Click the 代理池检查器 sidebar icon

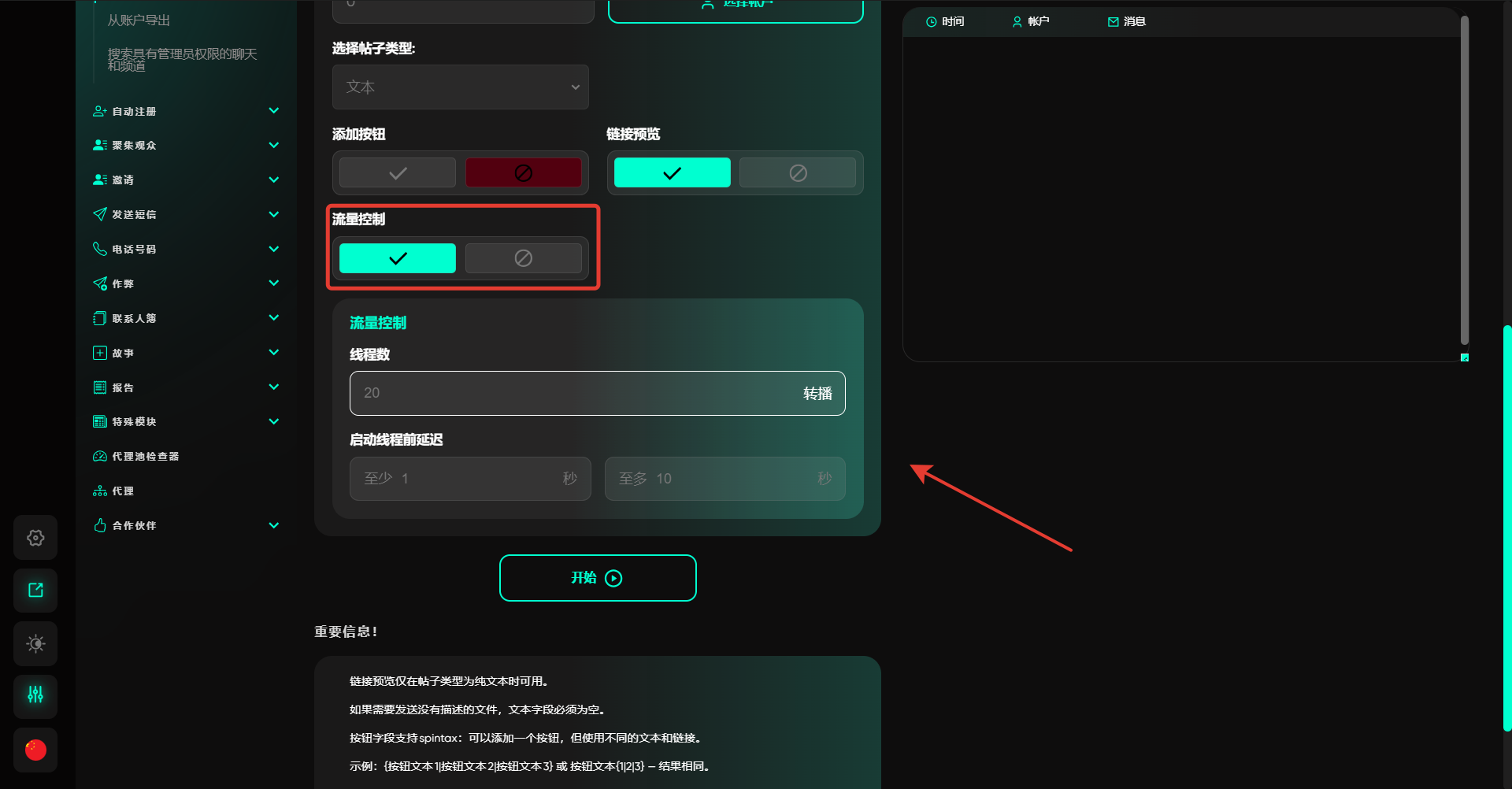tap(100, 457)
